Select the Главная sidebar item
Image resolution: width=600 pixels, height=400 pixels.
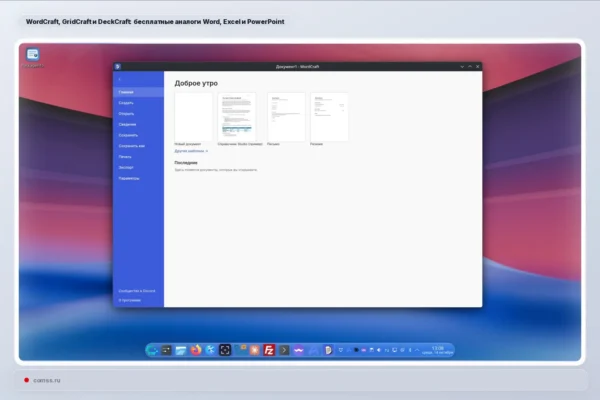click(x=139, y=92)
